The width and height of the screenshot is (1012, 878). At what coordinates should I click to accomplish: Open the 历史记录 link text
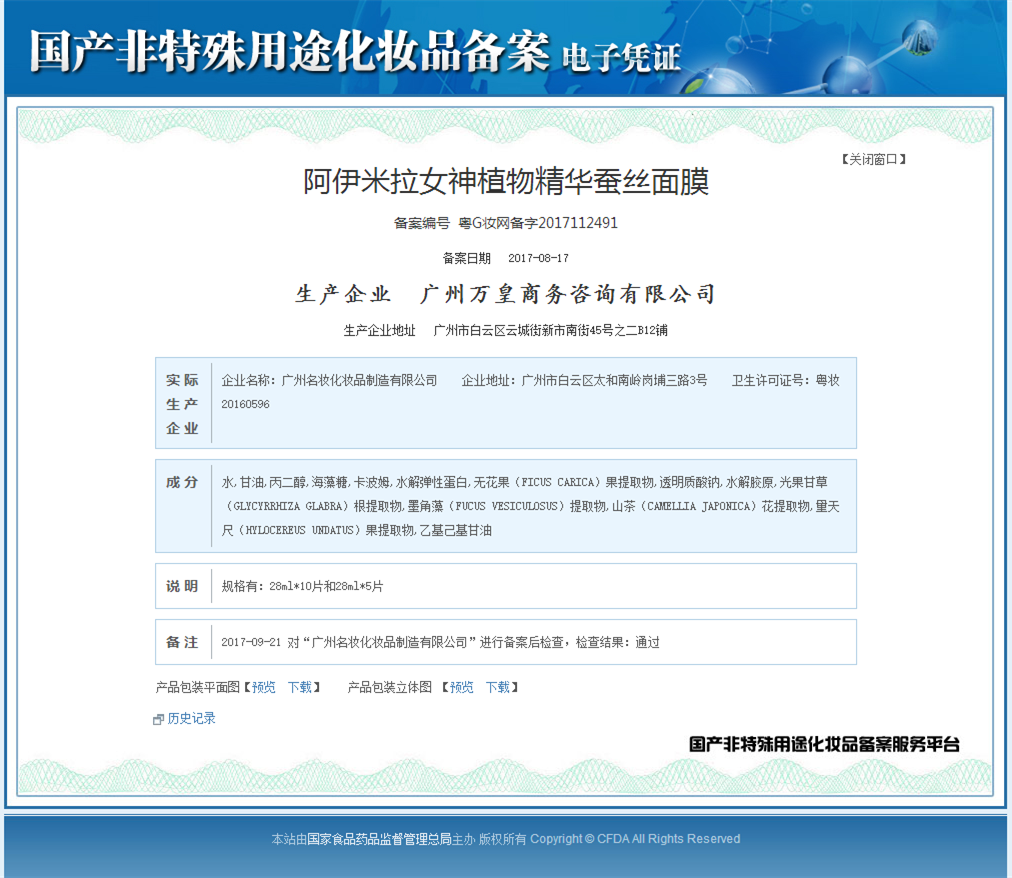point(192,719)
